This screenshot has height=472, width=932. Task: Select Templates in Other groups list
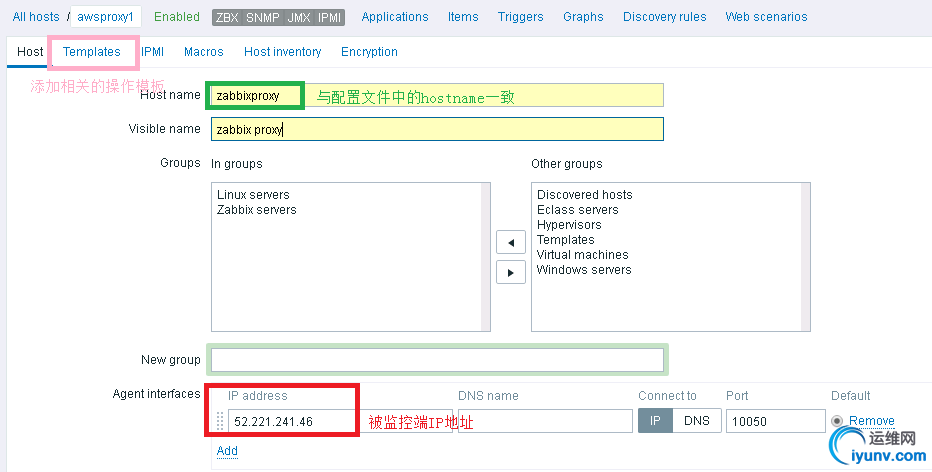tap(565, 240)
